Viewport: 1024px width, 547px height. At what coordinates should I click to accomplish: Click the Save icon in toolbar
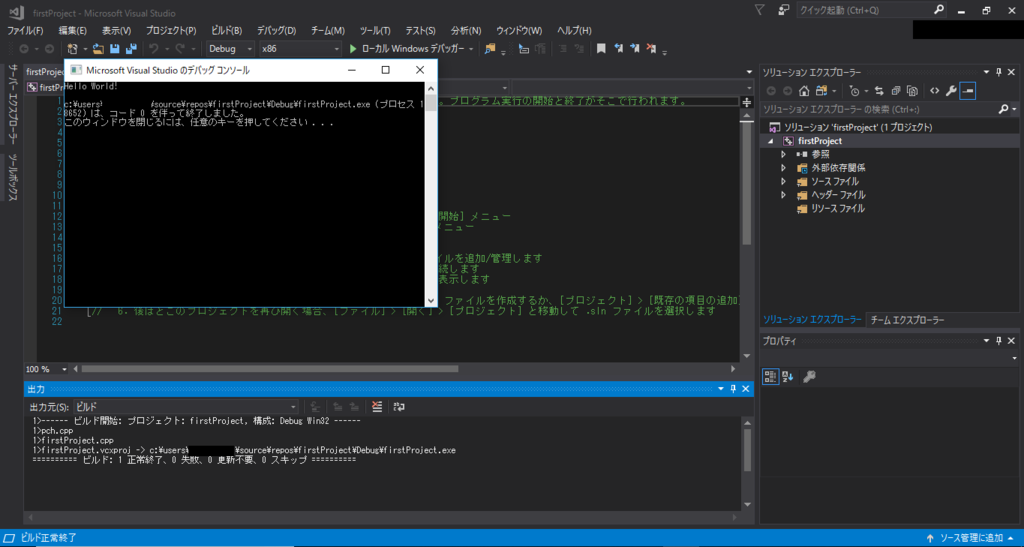115,49
